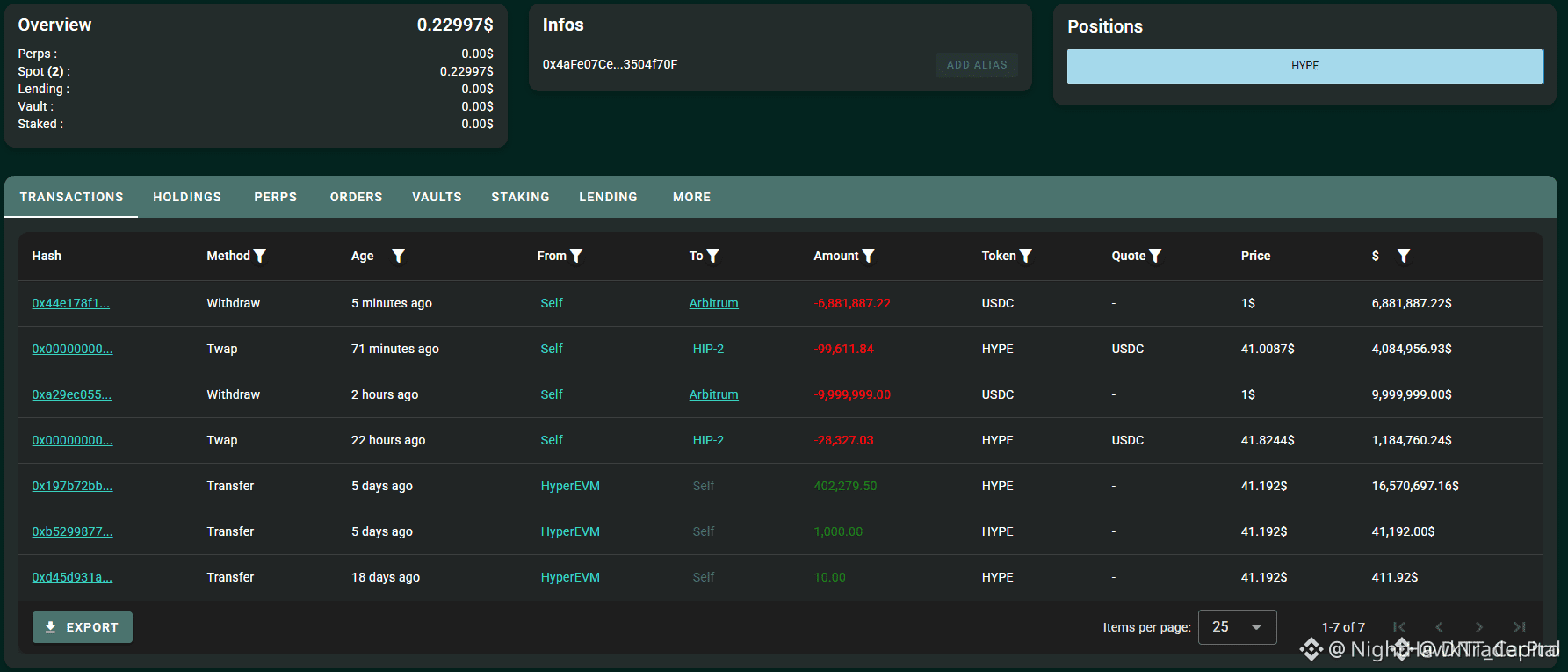1568x672 pixels.
Task: Open the 22 hours ago Twap hash
Action: coord(72,440)
